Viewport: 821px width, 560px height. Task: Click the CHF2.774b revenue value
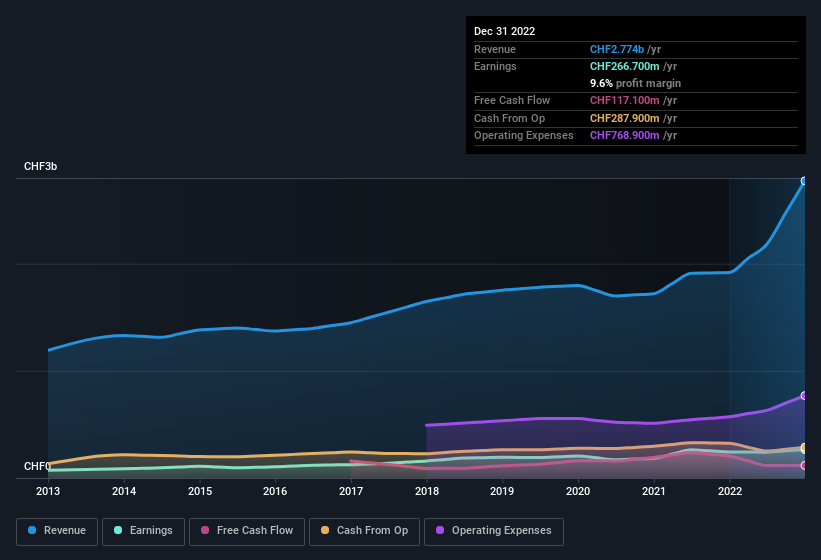click(x=617, y=49)
